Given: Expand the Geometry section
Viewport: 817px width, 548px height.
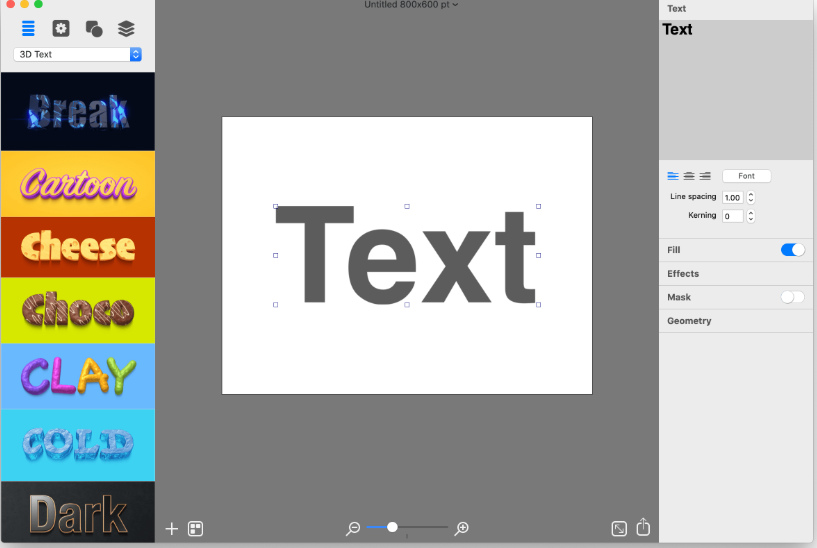Looking at the screenshot, I should tap(736, 321).
